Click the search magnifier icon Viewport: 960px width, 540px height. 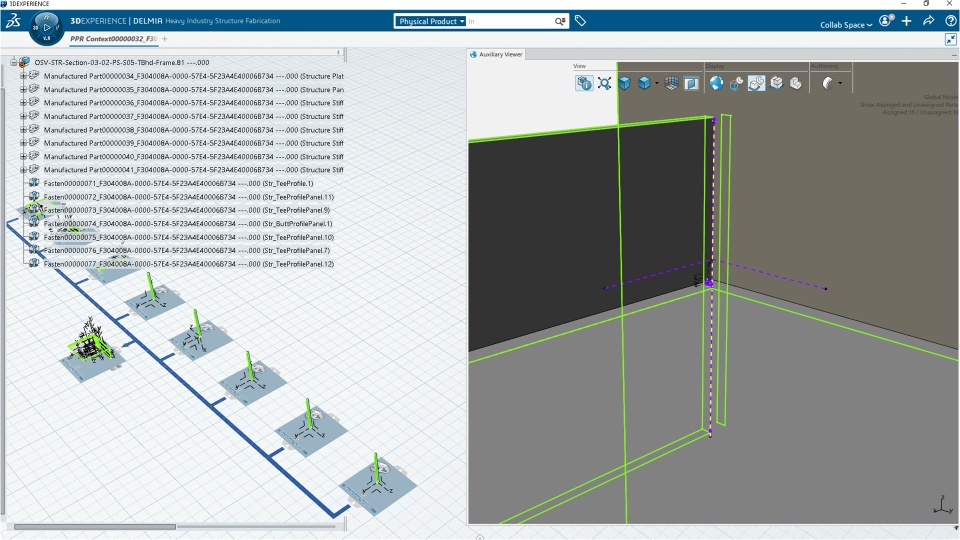(x=560, y=21)
